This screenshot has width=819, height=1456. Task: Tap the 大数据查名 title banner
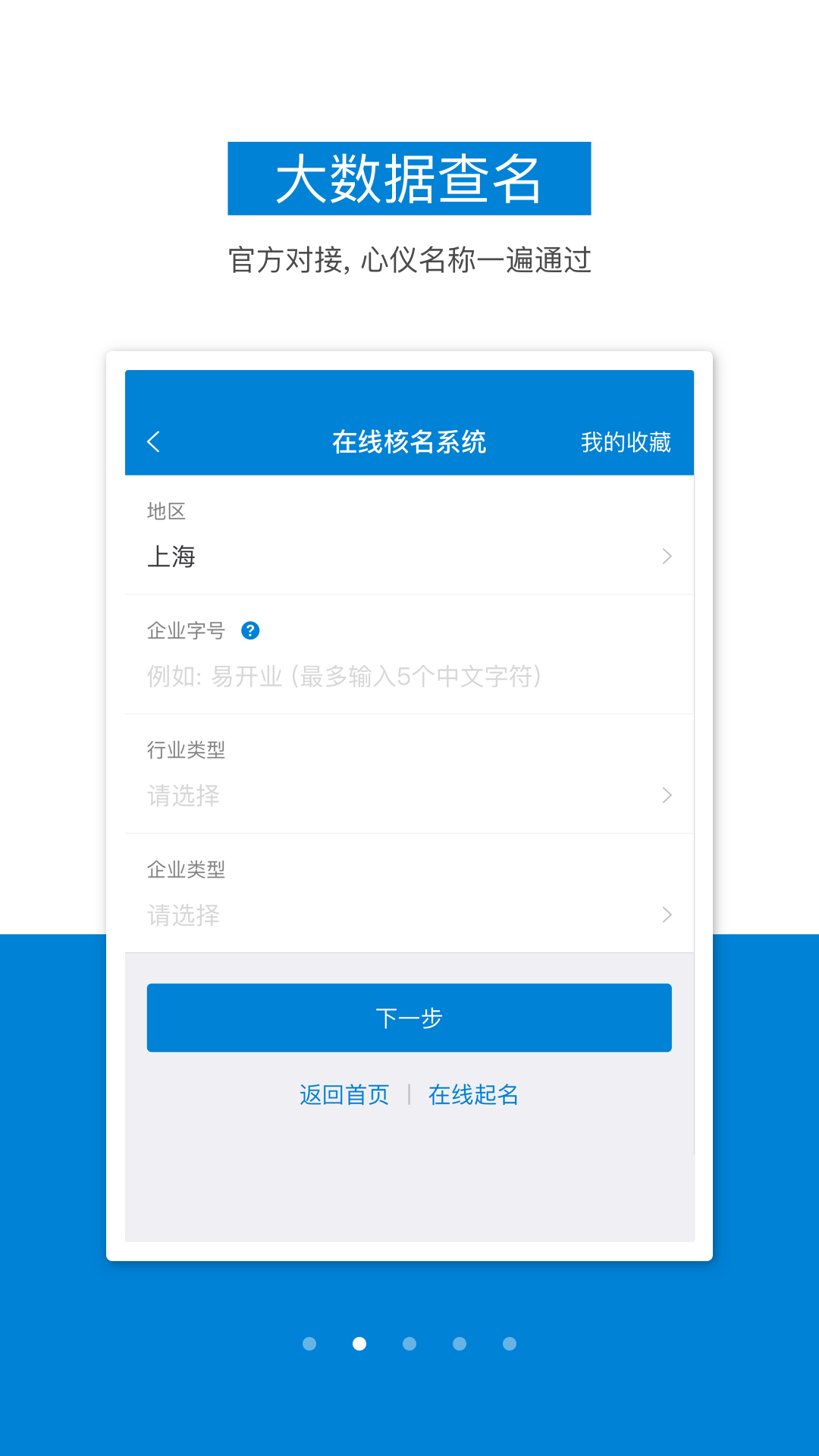409,178
